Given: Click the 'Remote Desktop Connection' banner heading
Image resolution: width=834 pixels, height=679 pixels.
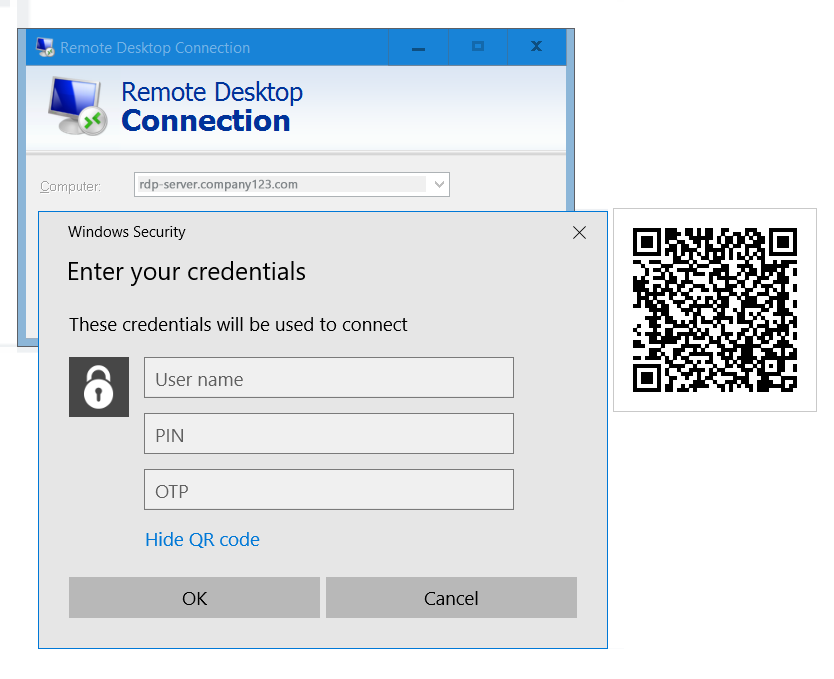Looking at the screenshot, I should pyautogui.click(x=212, y=106).
